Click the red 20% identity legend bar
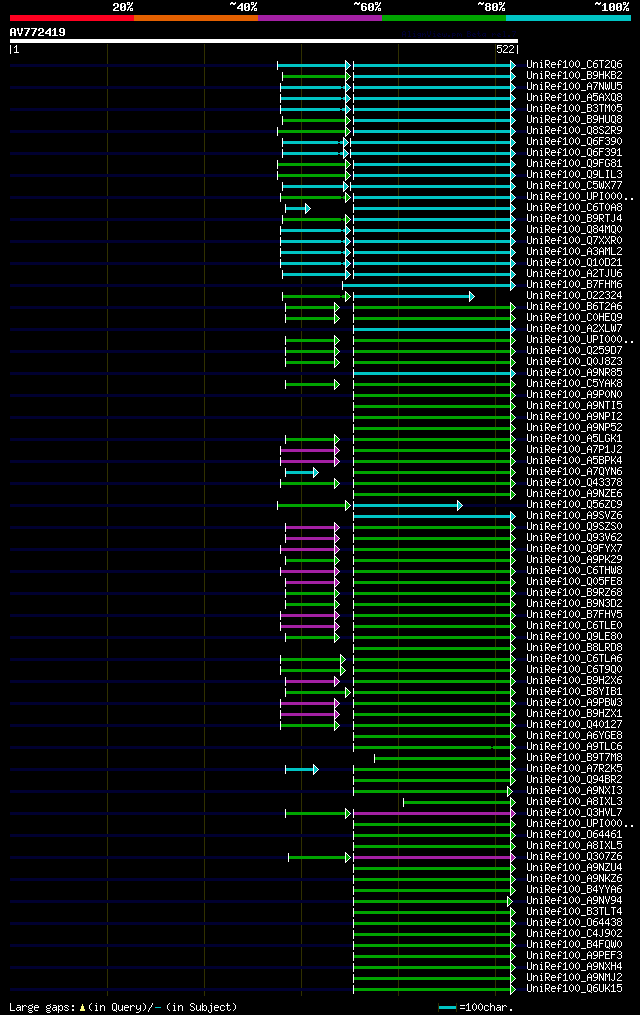The image size is (640, 1015). [72, 18]
